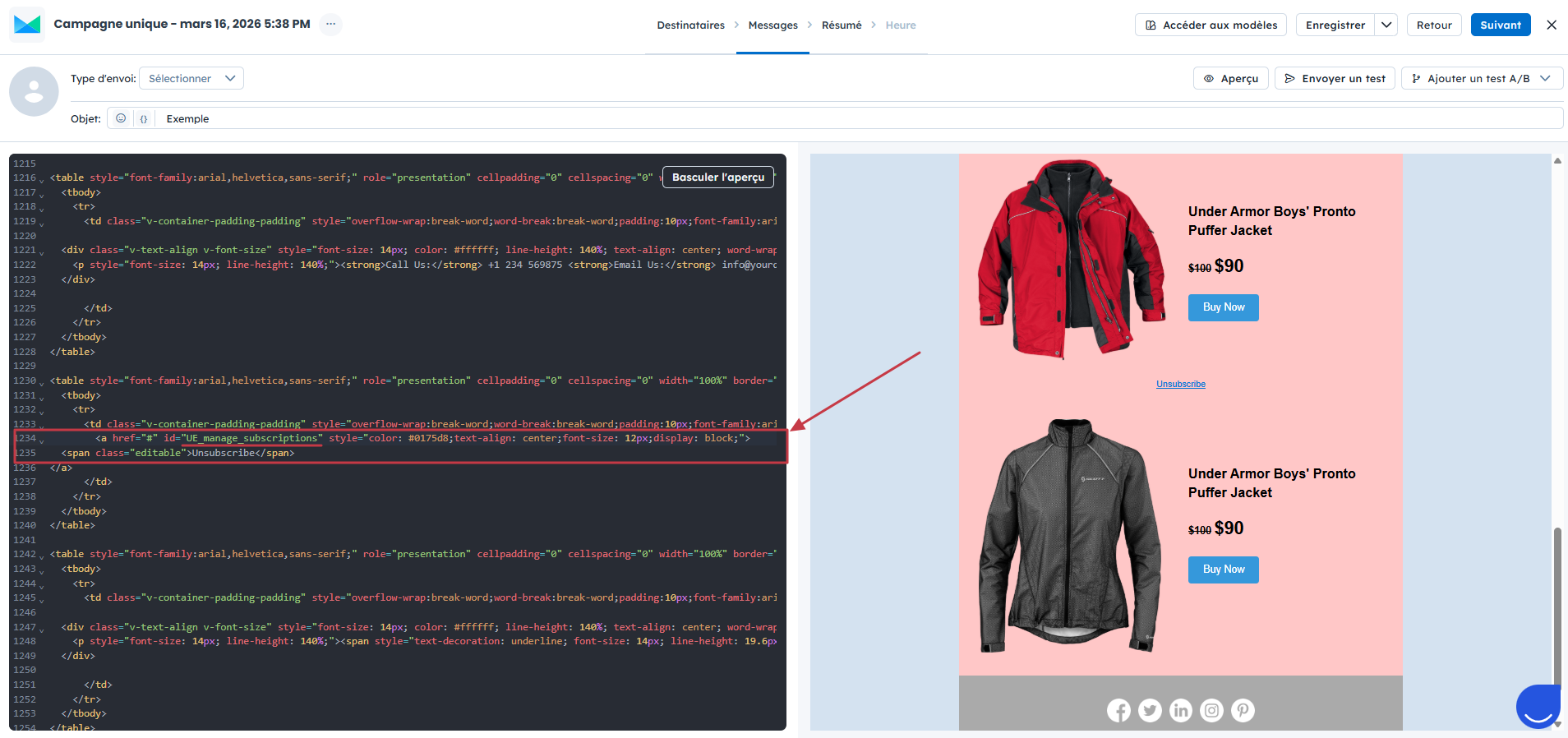Click the LinkedIn icon in the email footer
Viewport: 1568px width, 738px height.
1181,710
